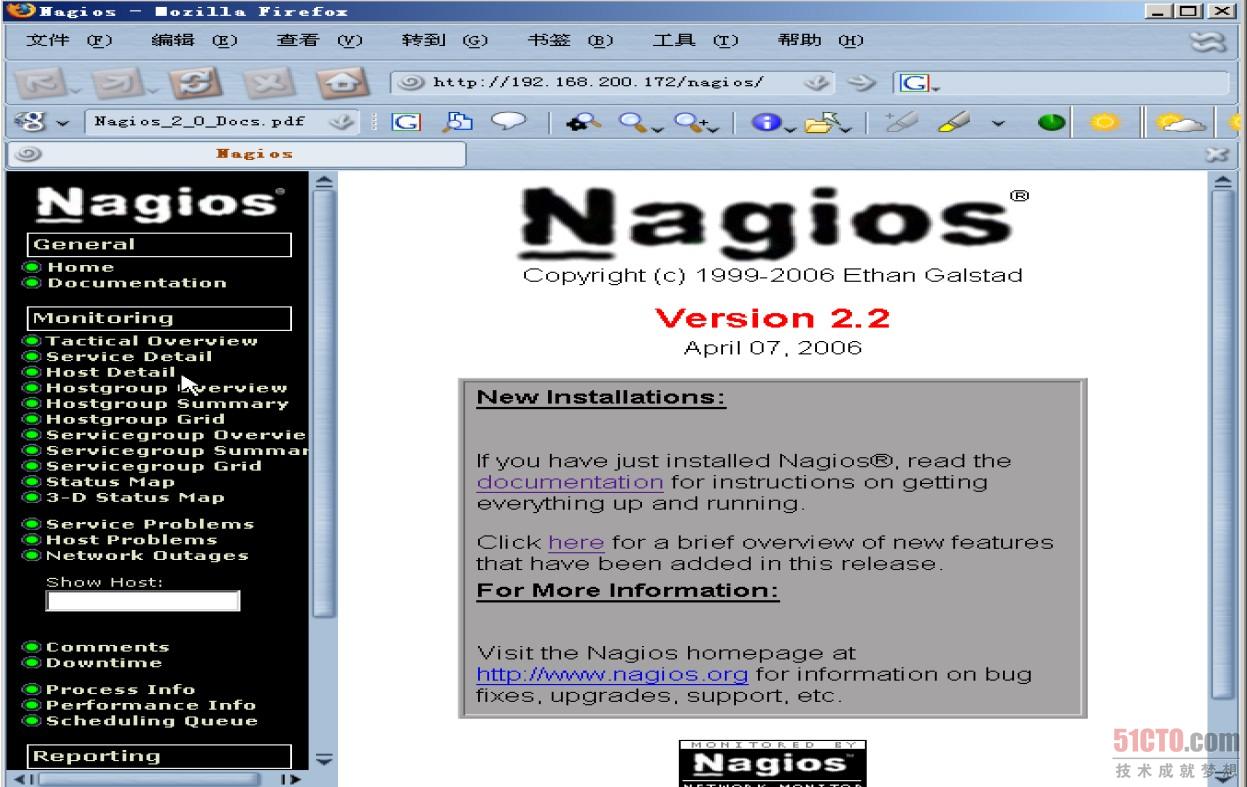Click the Go arrow beside address bar

(x=861, y=83)
